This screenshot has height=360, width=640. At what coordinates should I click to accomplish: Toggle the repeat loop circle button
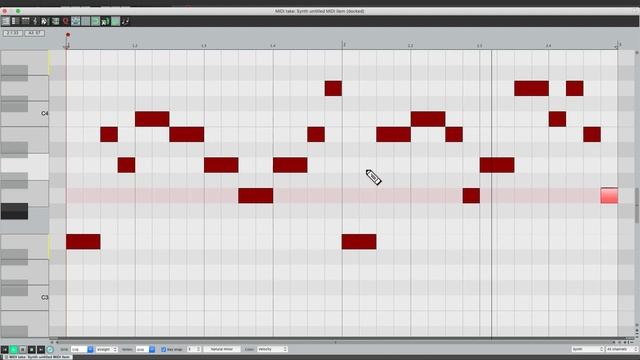click(x=50, y=349)
